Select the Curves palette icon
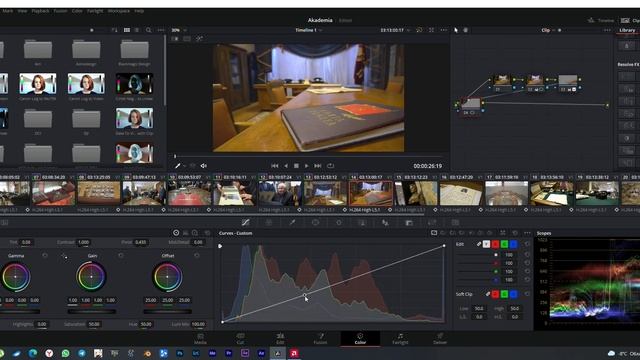Screen dimensions: 640x360 point(245,222)
